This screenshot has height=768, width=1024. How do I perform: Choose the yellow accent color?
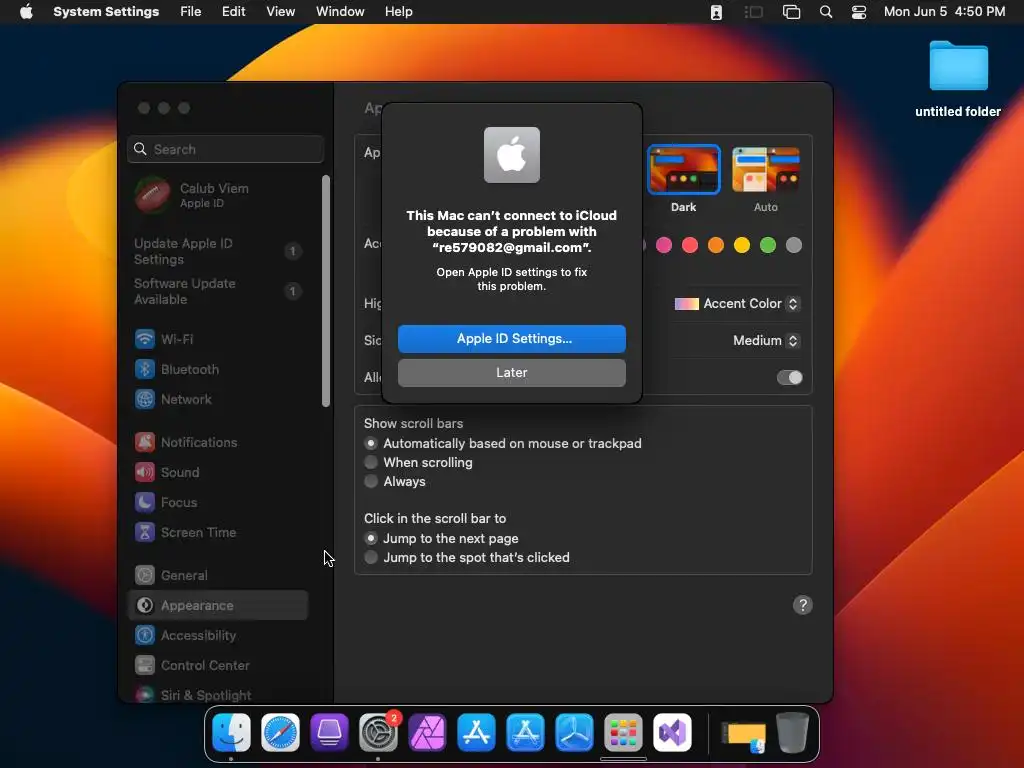742,245
